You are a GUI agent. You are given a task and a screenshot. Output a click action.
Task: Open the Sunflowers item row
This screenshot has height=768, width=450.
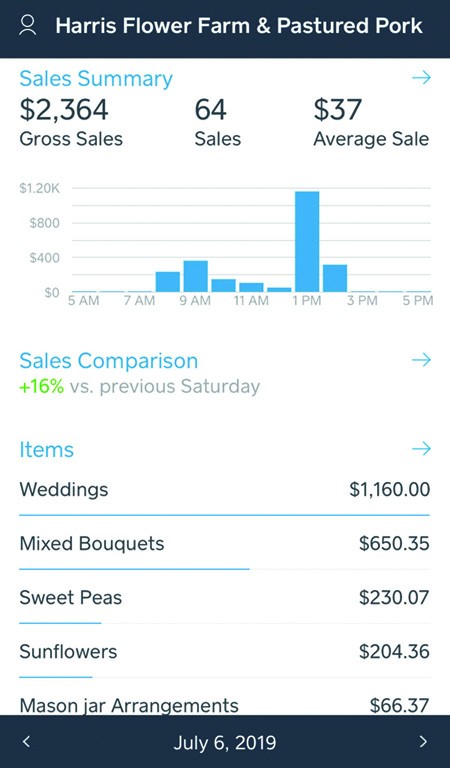[x=225, y=651]
